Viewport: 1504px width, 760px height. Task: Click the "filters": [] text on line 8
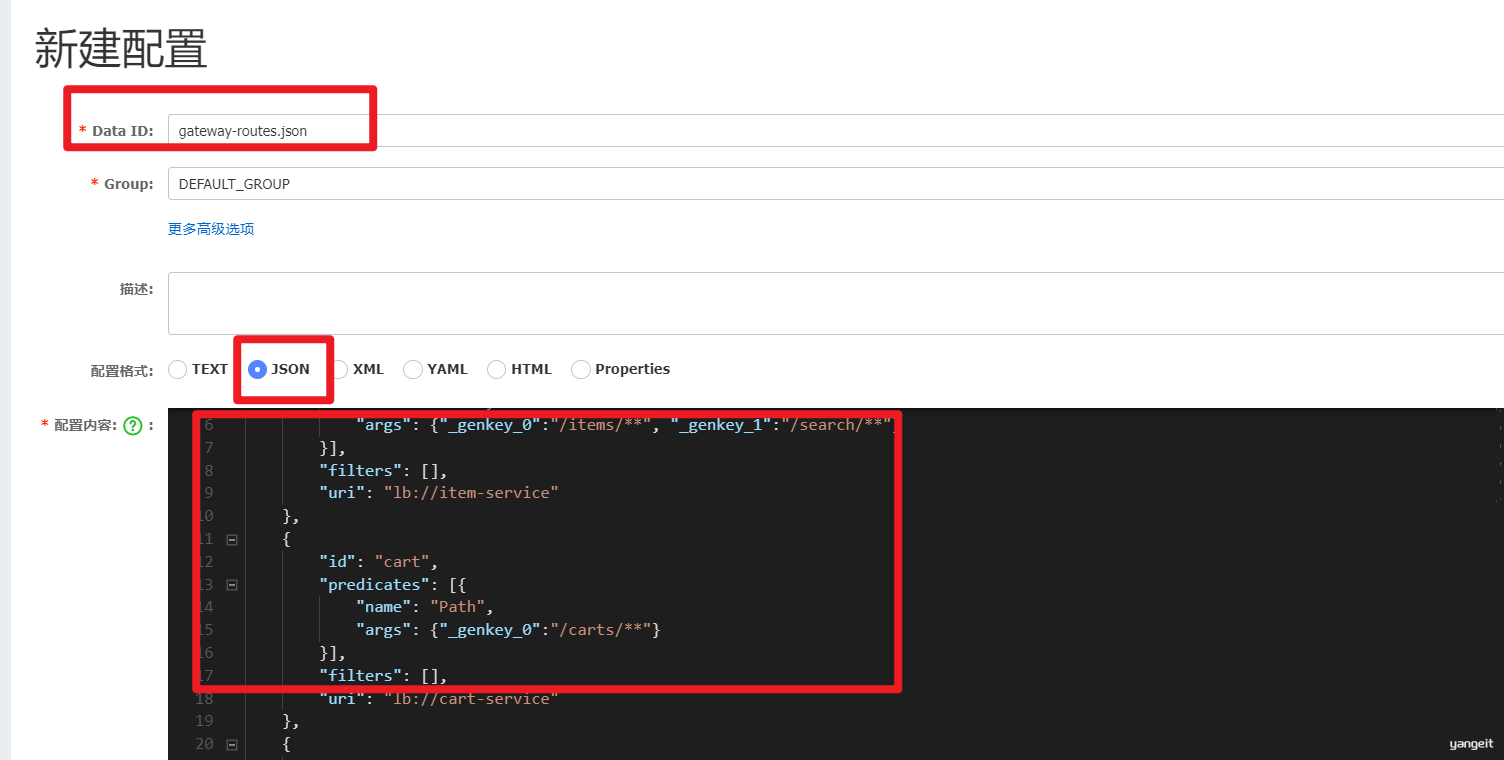(x=383, y=470)
